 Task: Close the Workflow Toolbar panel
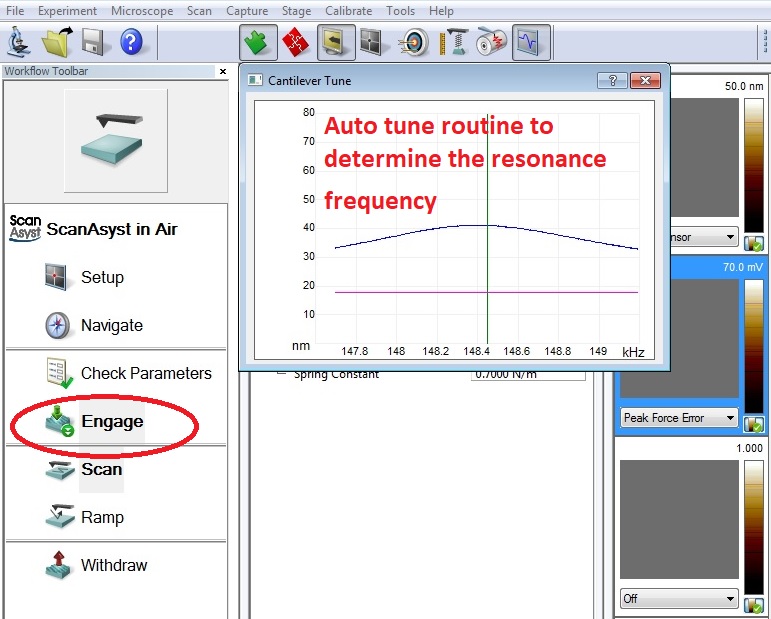tap(222, 72)
